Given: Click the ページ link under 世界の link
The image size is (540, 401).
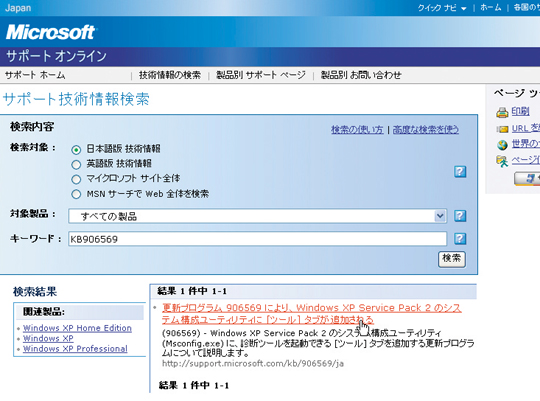Looking at the screenshot, I should tap(526, 160).
